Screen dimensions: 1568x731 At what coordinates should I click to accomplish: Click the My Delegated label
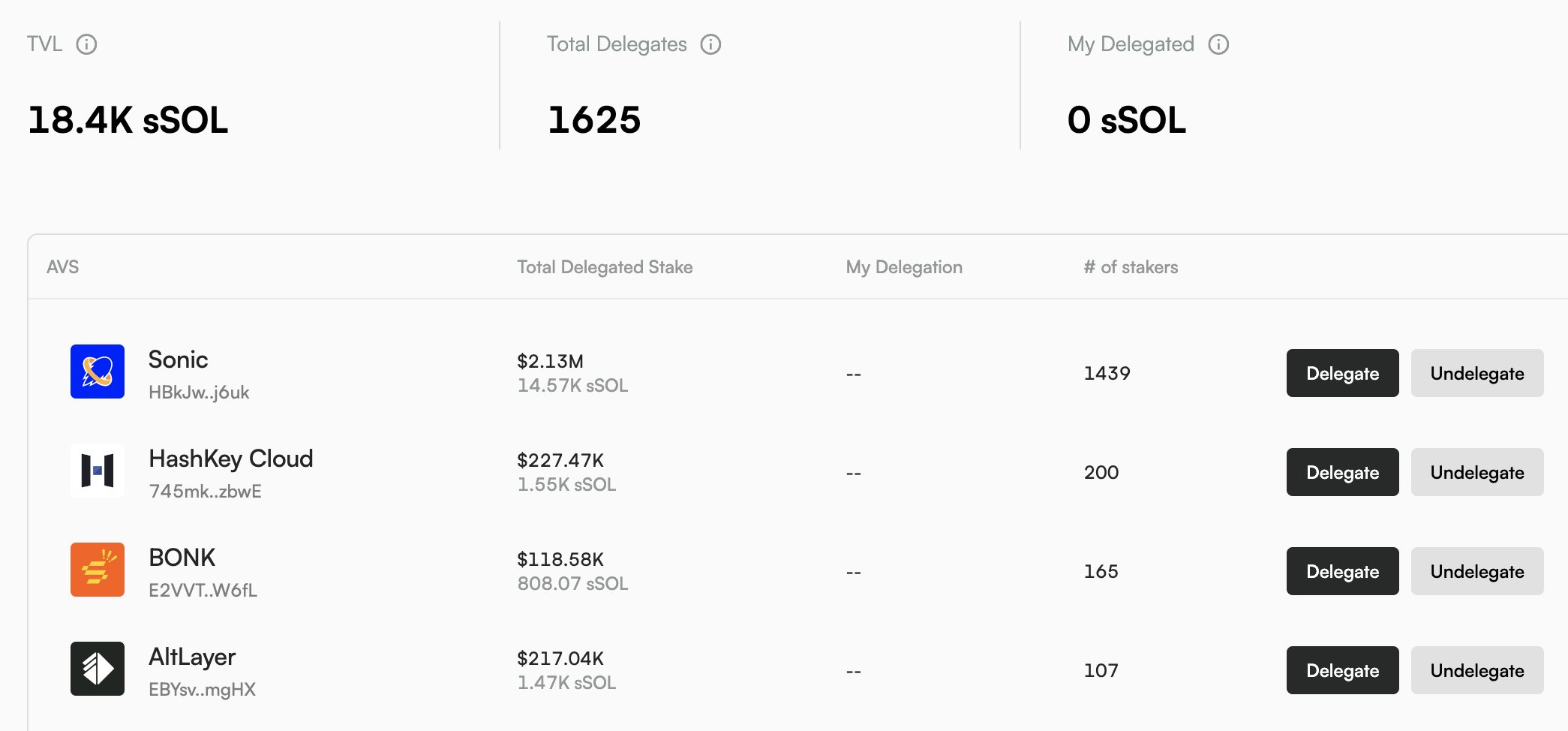(1131, 44)
